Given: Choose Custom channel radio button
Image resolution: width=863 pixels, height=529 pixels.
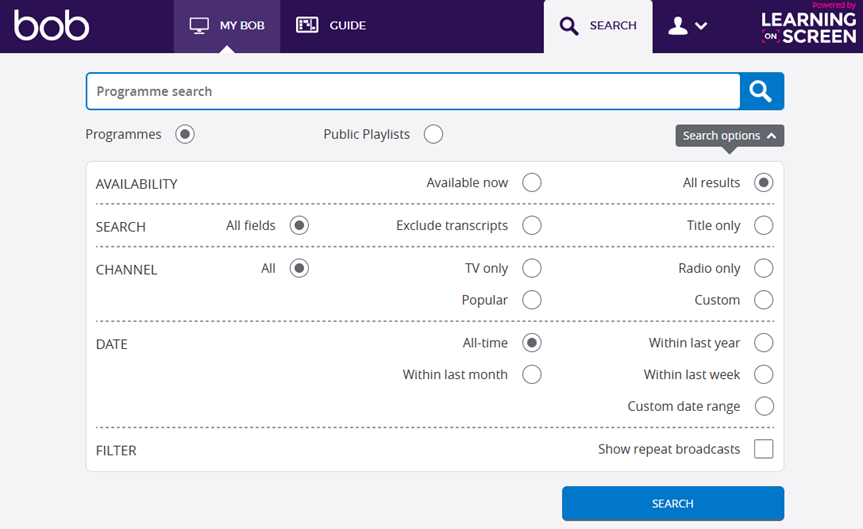Looking at the screenshot, I should click(764, 300).
